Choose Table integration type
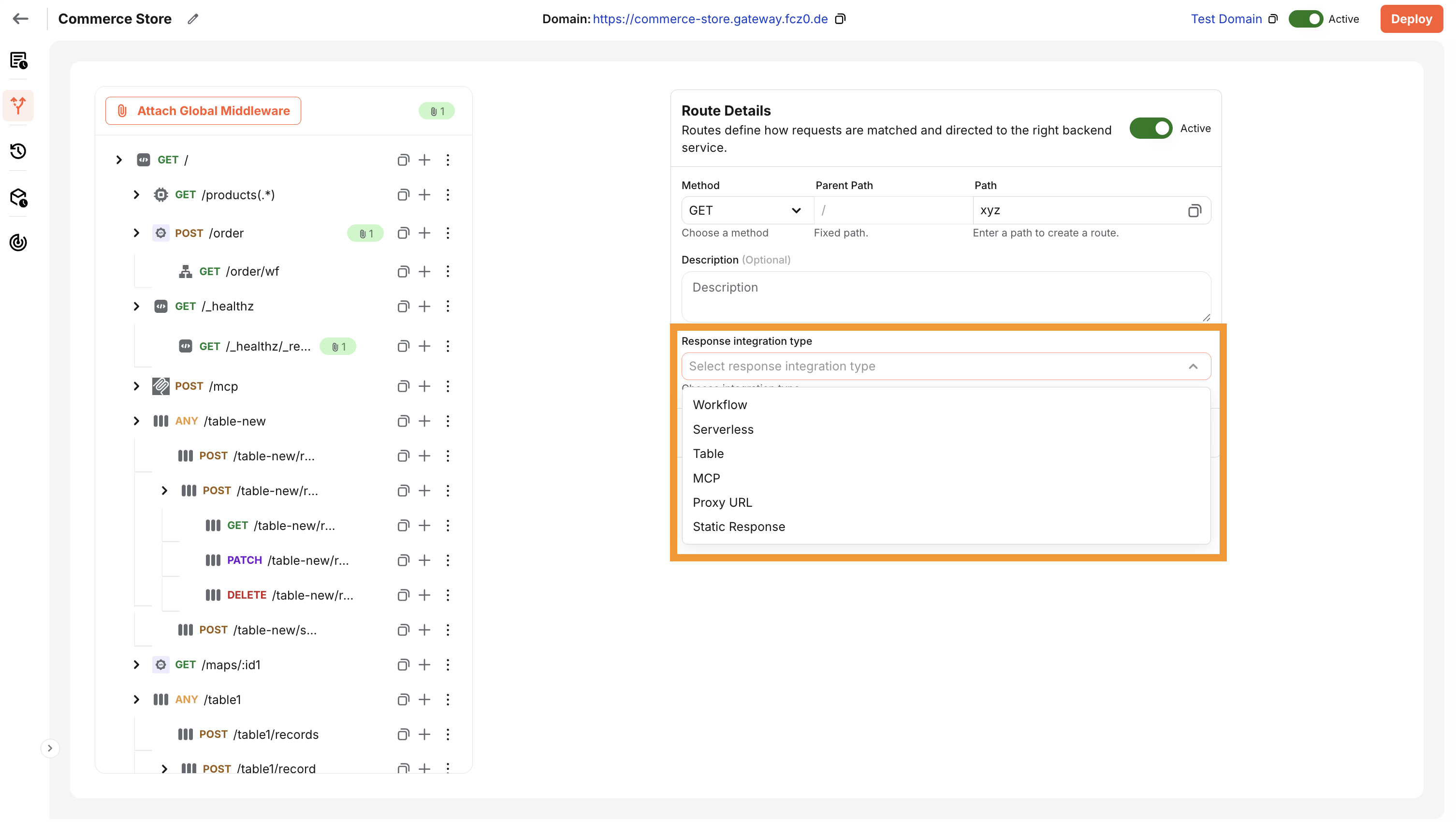Viewport: 1456px width, 822px height. (946, 454)
